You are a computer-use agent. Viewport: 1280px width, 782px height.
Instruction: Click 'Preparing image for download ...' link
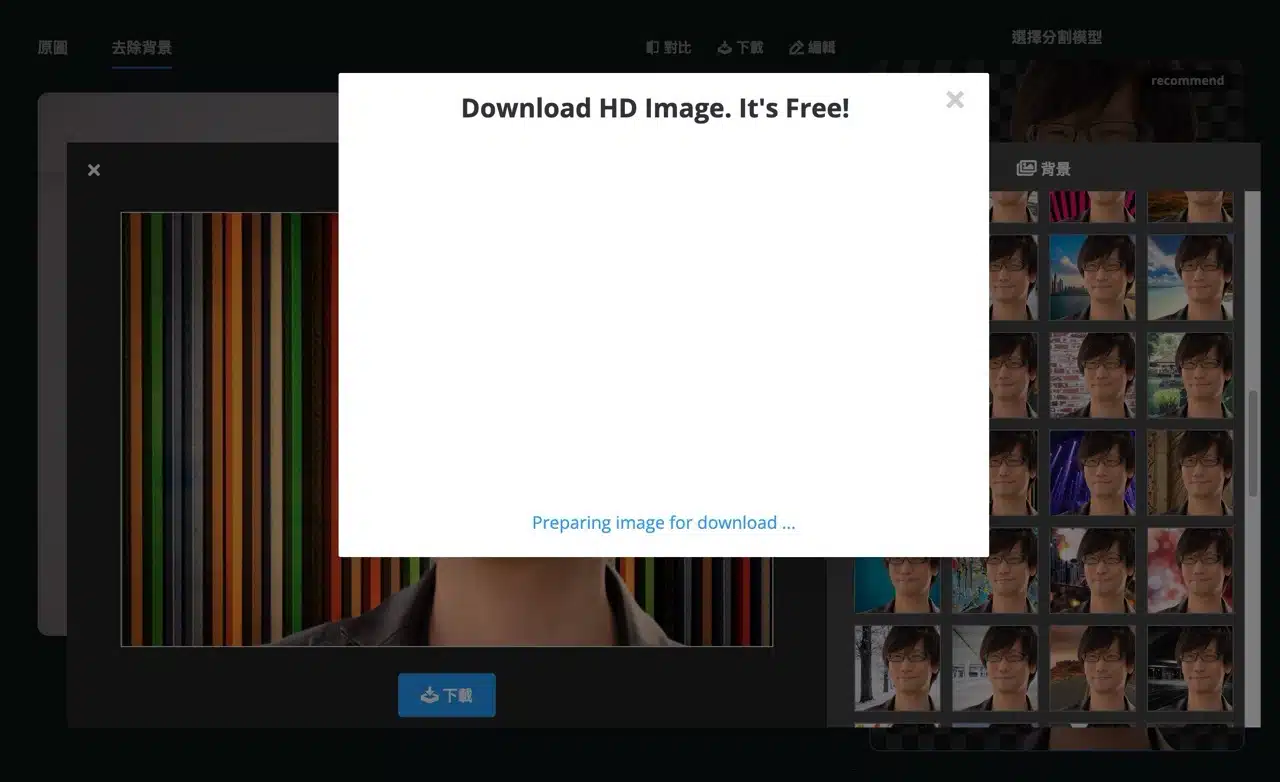tap(663, 523)
